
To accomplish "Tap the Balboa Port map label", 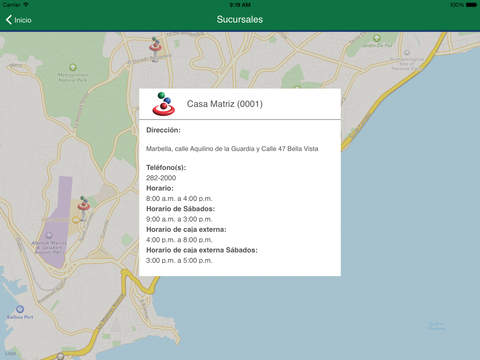I will [x=20, y=317].
